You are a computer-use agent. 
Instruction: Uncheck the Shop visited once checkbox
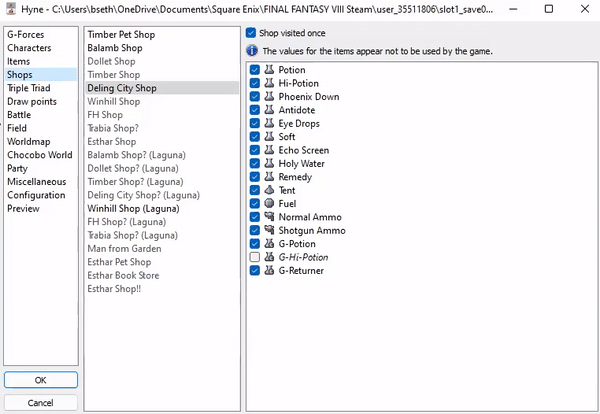click(x=251, y=33)
